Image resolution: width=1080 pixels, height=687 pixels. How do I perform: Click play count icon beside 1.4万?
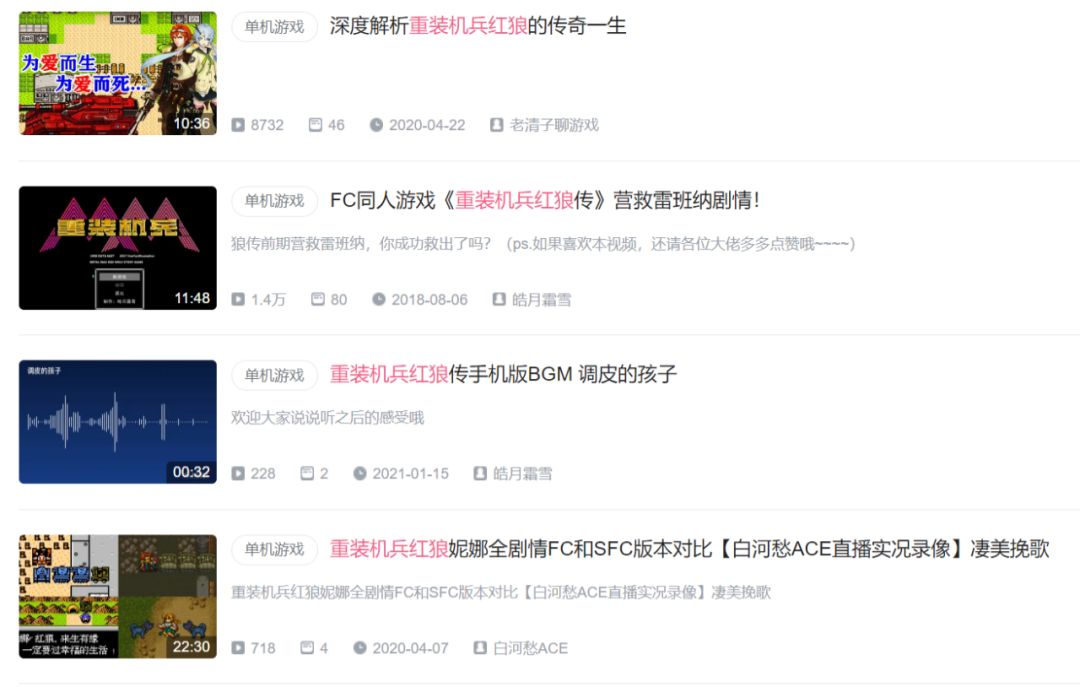click(238, 299)
